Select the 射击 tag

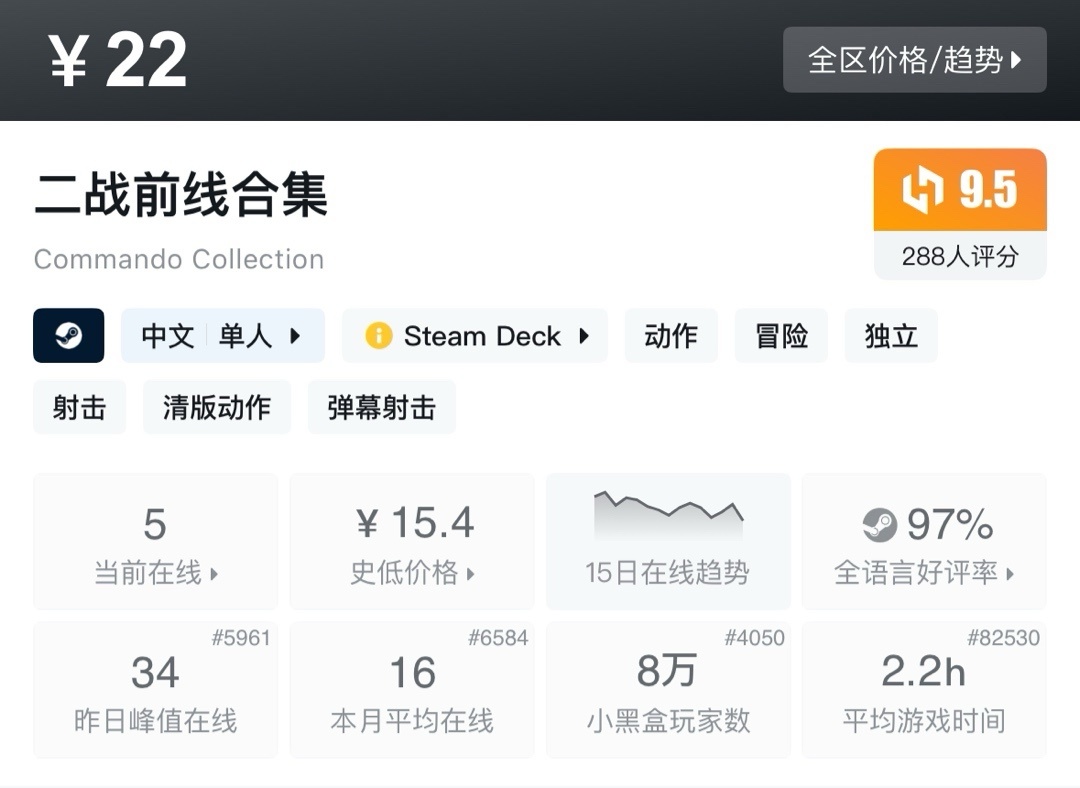[79, 407]
